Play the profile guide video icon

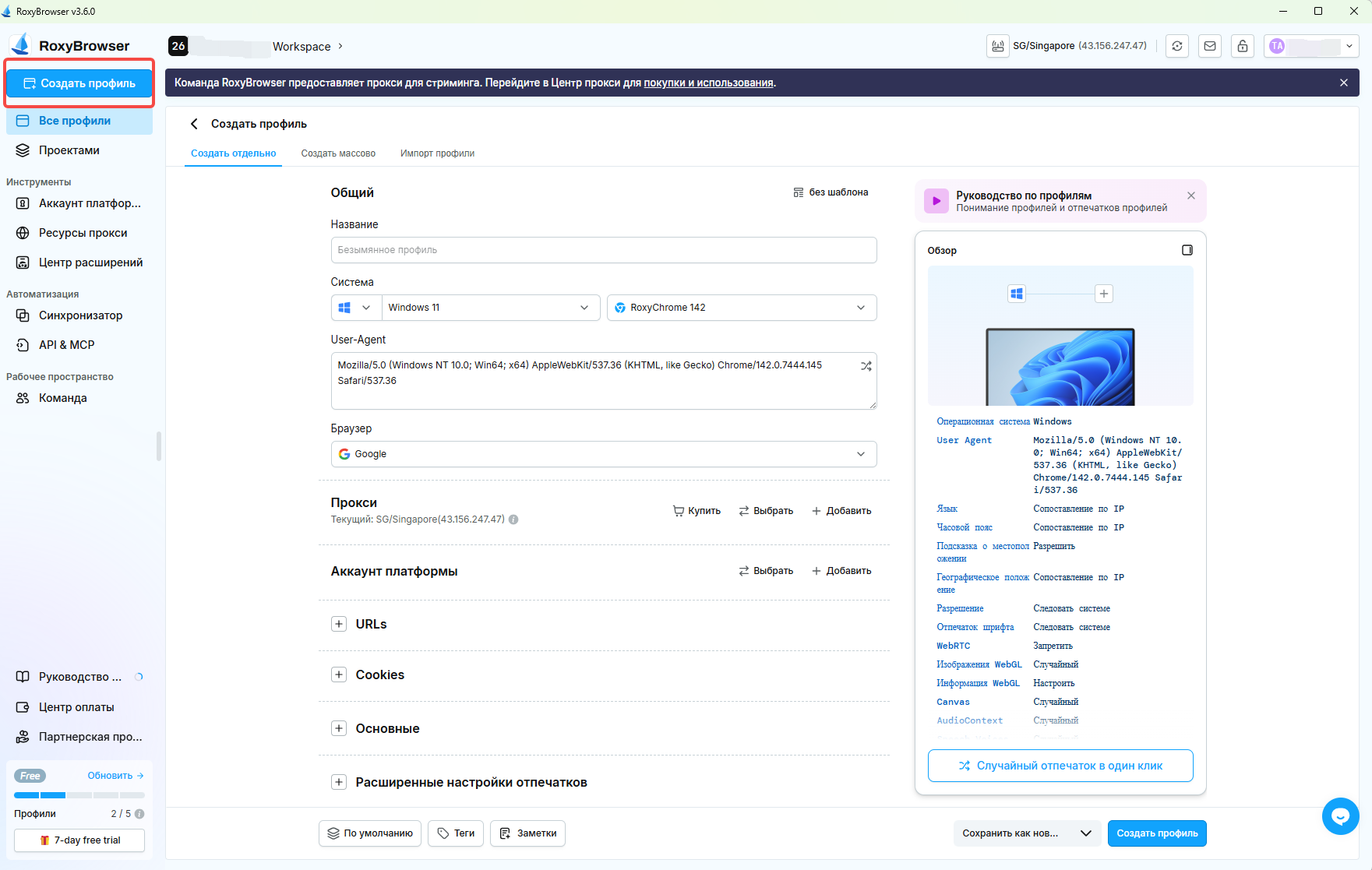click(936, 201)
